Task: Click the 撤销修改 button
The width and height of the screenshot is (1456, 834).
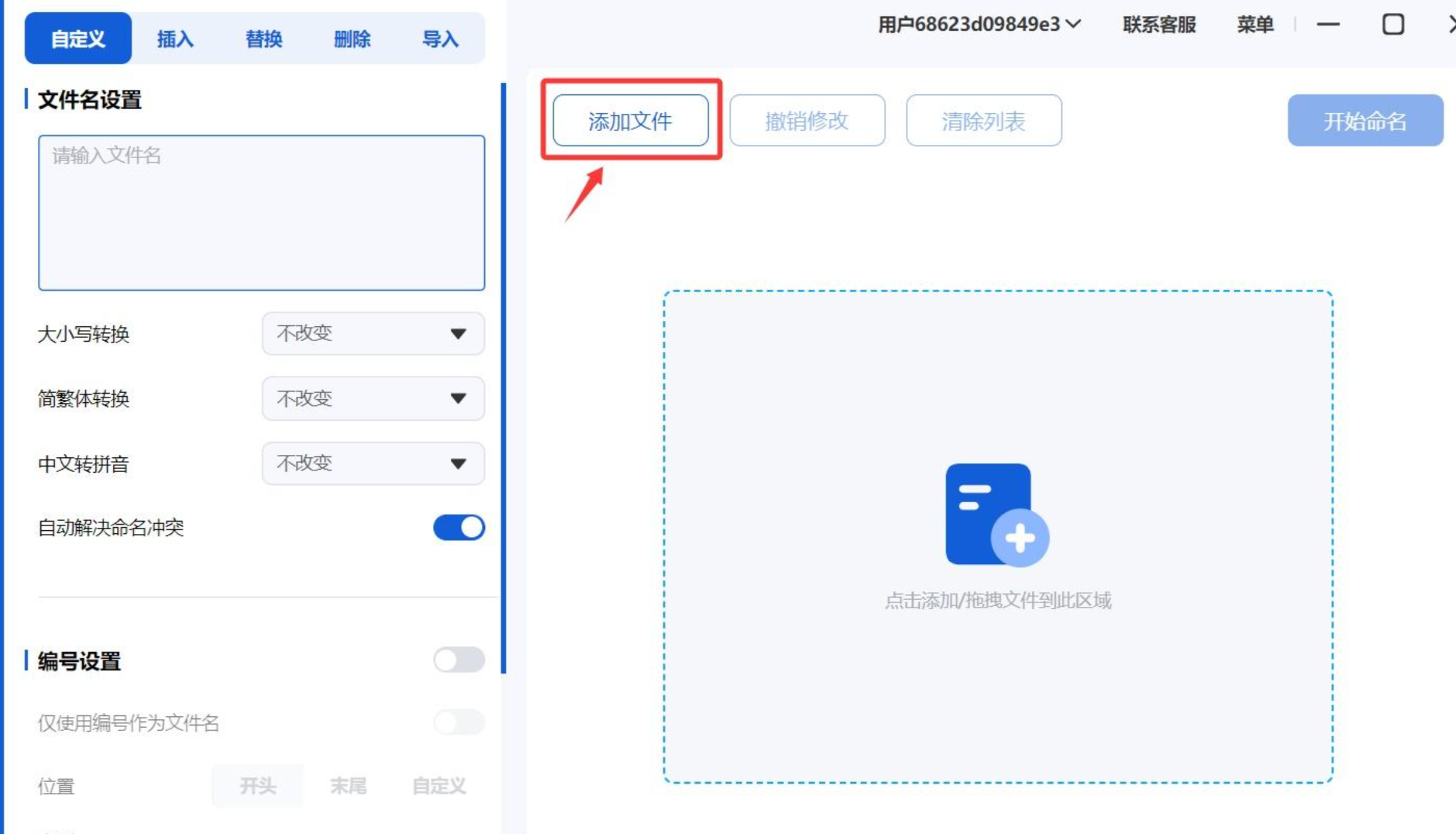Action: (x=806, y=121)
